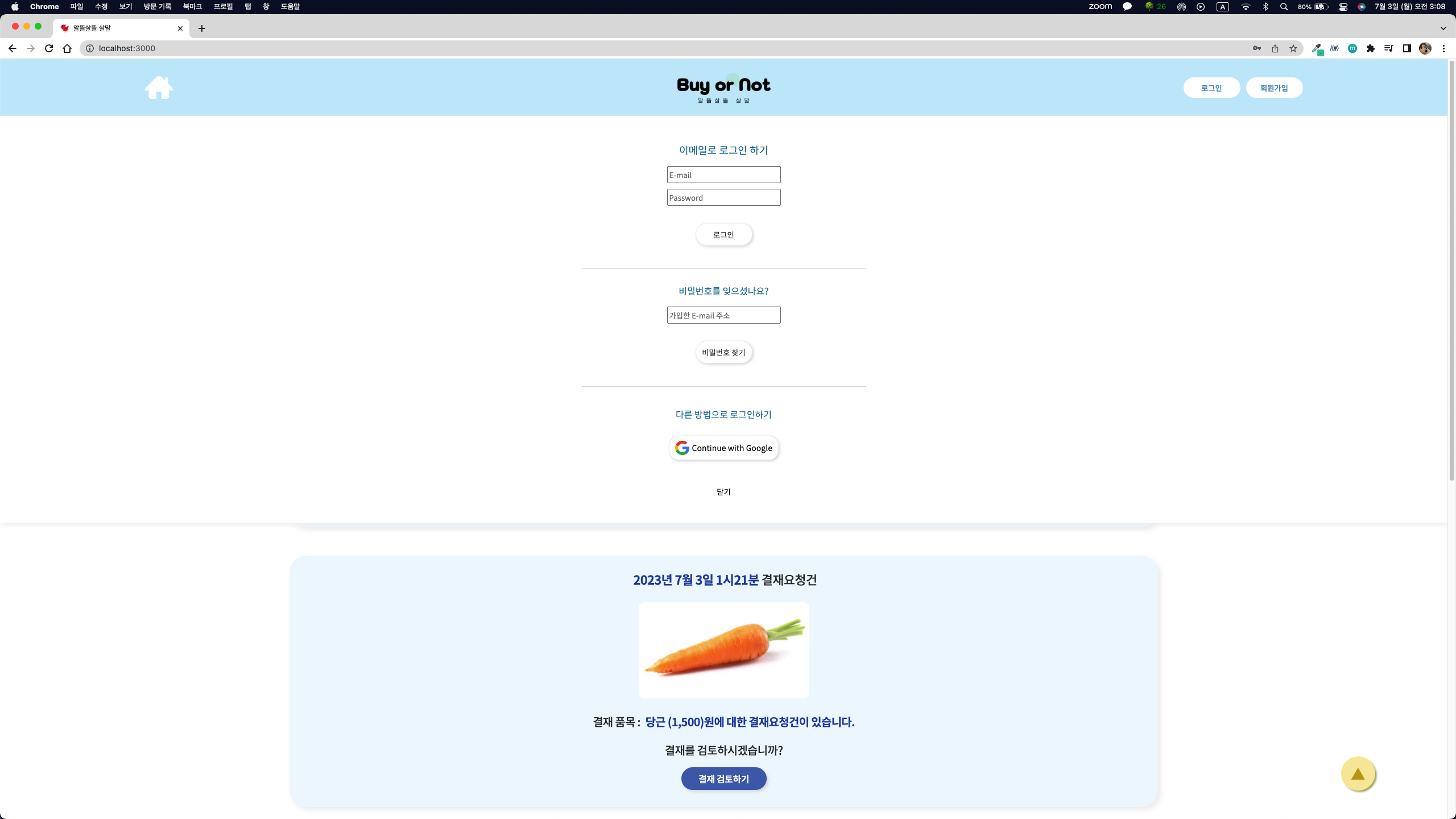Image resolution: width=1456 pixels, height=819 pixels.
Task: Open the tab search chevron near the tab strip
Action: 1442,28
